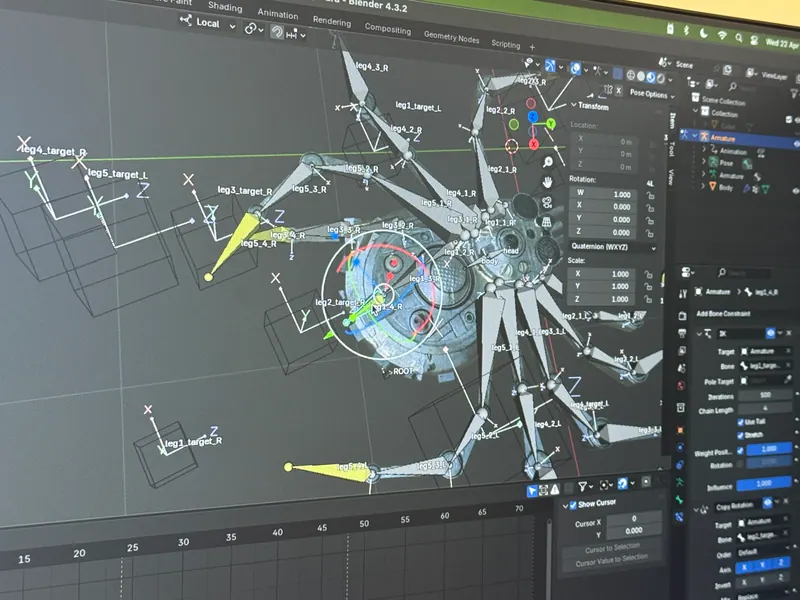The width and height of the screenshot is (800, 600).
Task: Open the Geometry Nodes workspace tab
Action: [x=451, y=37]
